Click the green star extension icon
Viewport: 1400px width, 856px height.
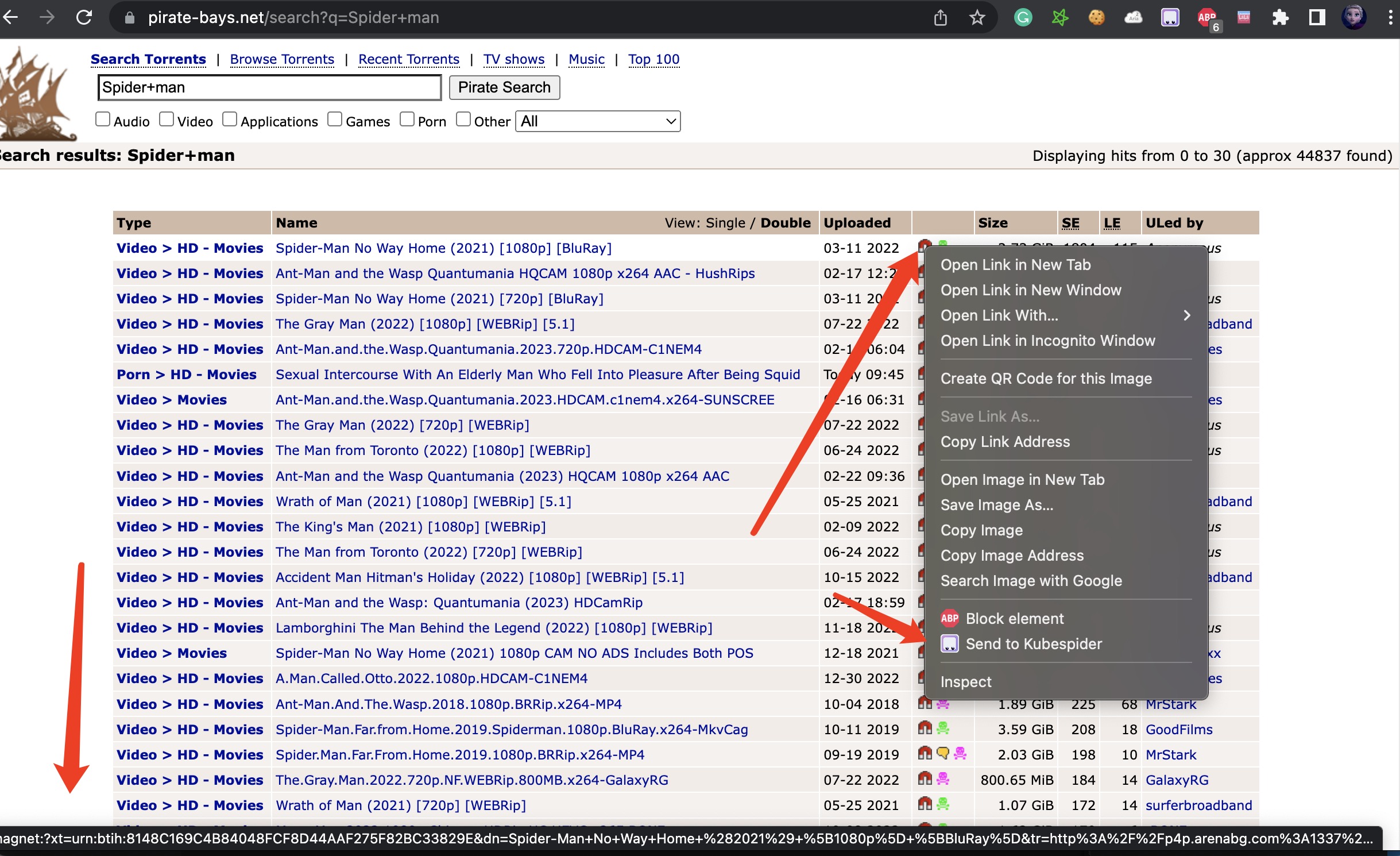(1059, 18)
